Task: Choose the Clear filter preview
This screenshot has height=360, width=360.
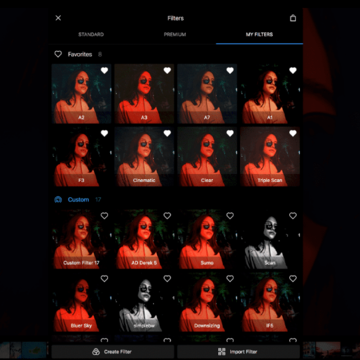Action: click(207, 157)
